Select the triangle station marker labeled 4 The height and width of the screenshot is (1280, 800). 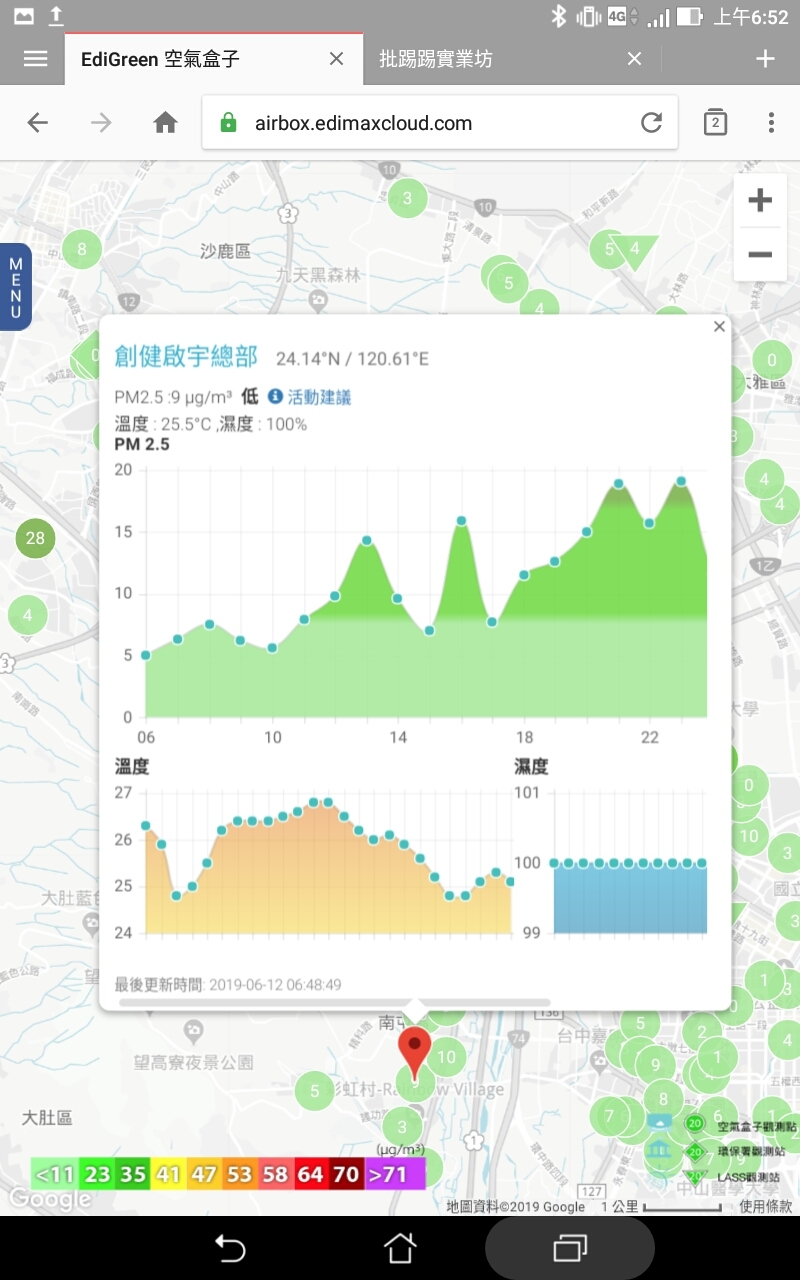coord(635,250)
